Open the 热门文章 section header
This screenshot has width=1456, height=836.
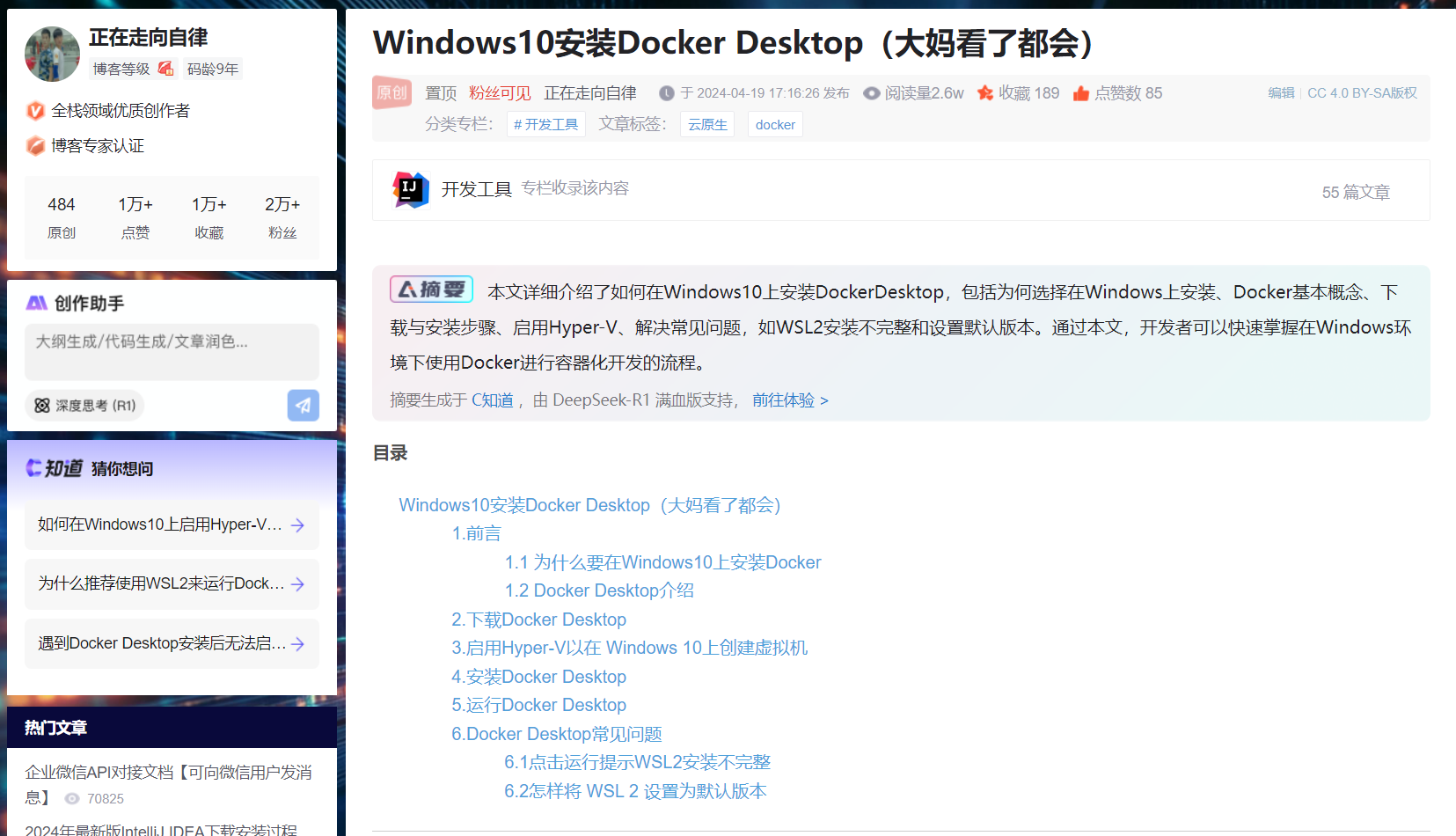pyautogui.click(x=172, y=728)
